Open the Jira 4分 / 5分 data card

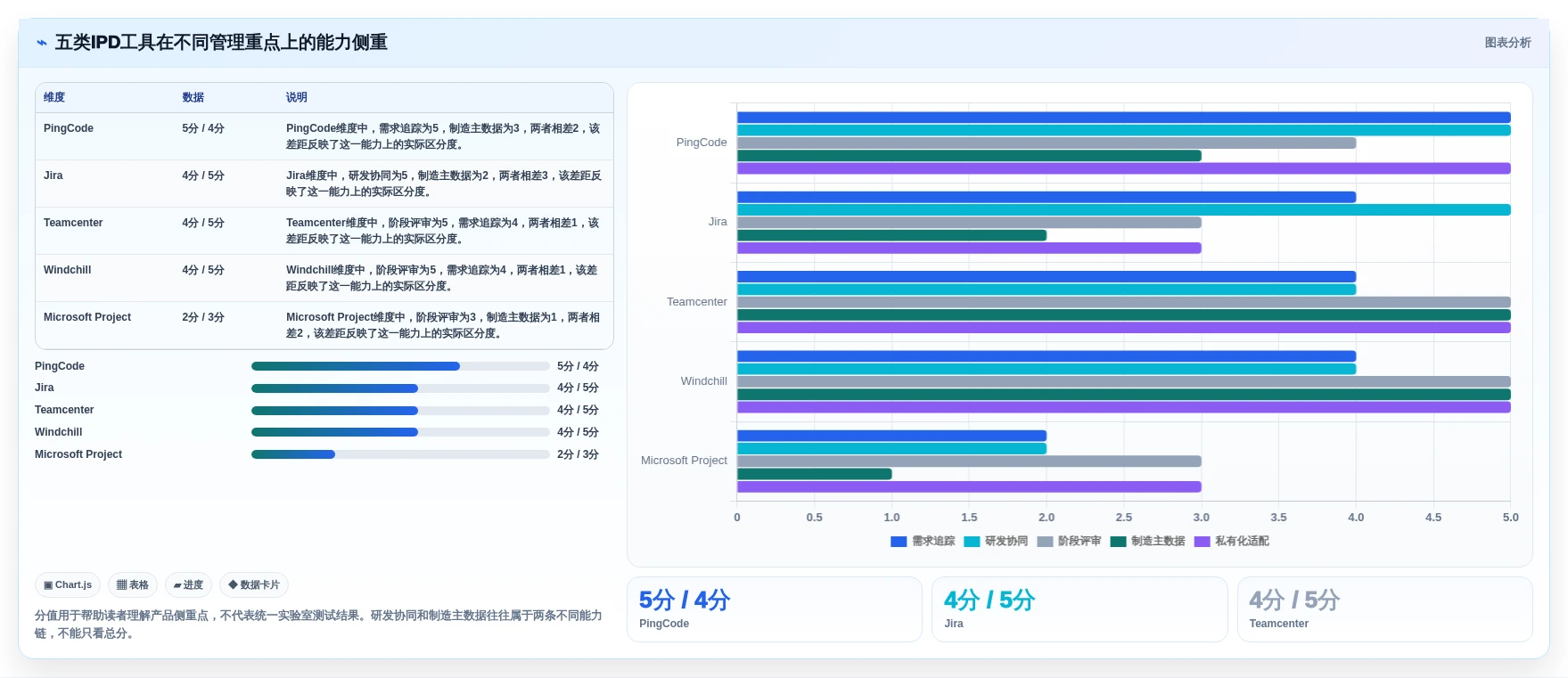(1080, 609)
